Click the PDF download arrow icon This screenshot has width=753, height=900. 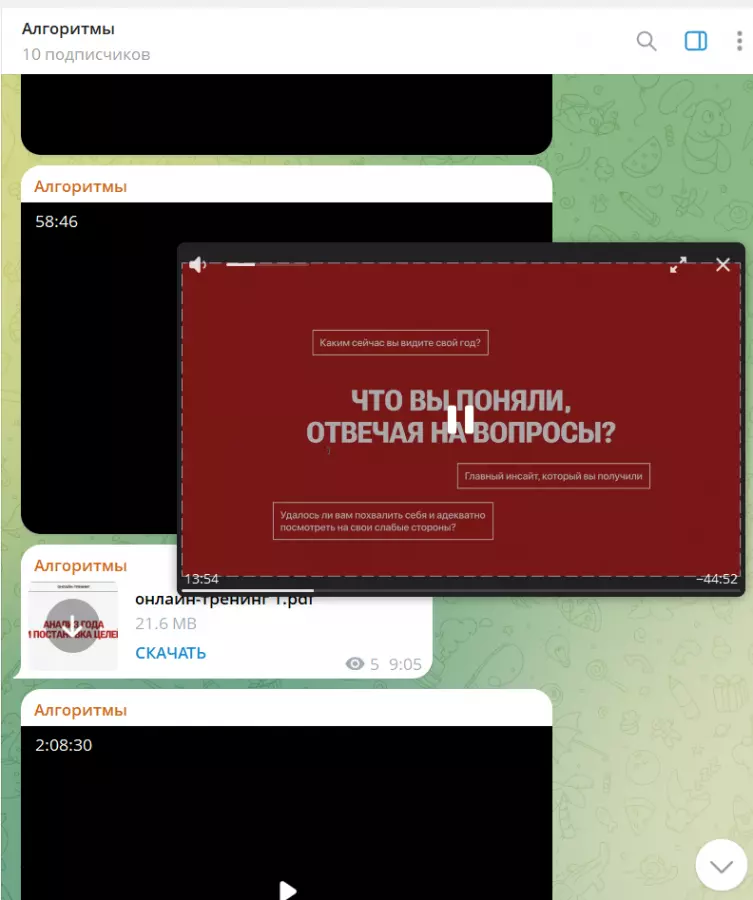[x=73, y=626]
